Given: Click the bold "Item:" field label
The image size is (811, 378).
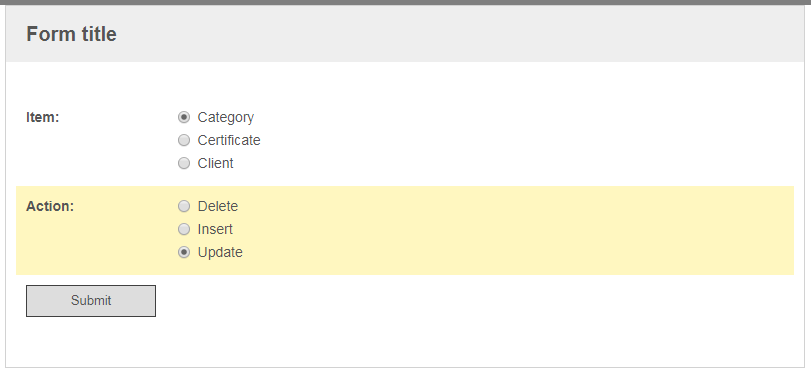Looking at the screenshot, I should [x=43, y=117].
